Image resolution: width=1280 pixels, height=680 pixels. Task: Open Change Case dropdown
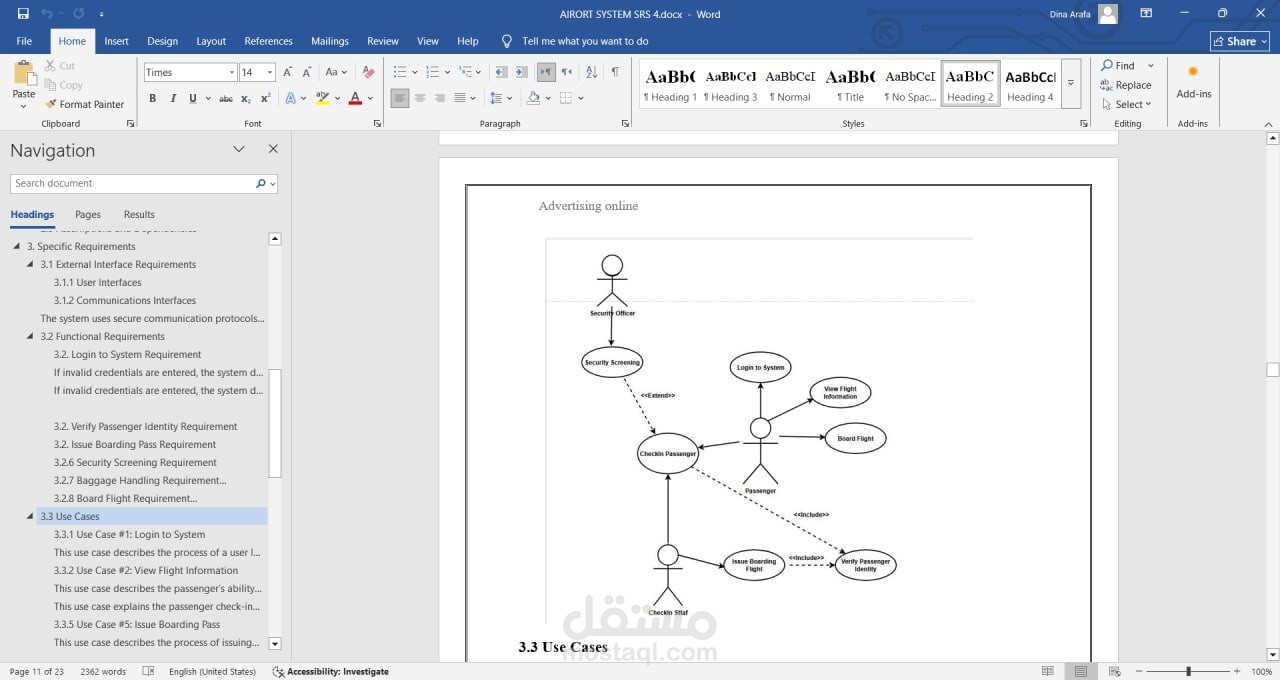[x=336, y=72]
